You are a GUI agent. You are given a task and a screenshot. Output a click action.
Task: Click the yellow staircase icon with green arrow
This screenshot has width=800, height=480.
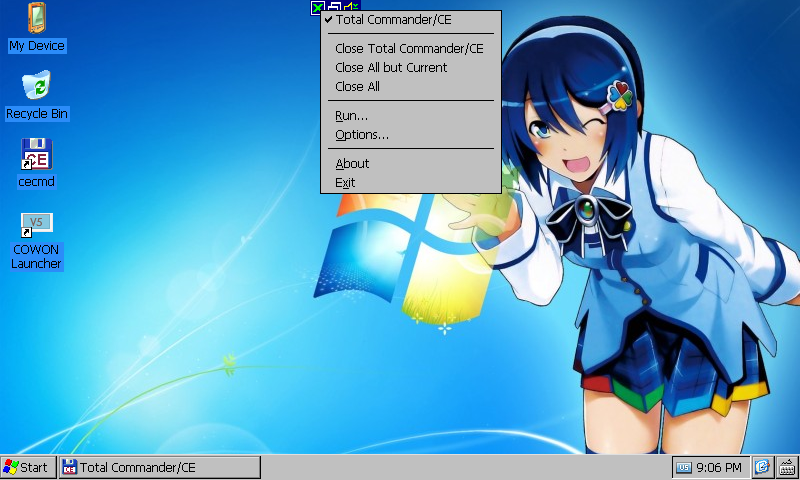coord(352,6)
